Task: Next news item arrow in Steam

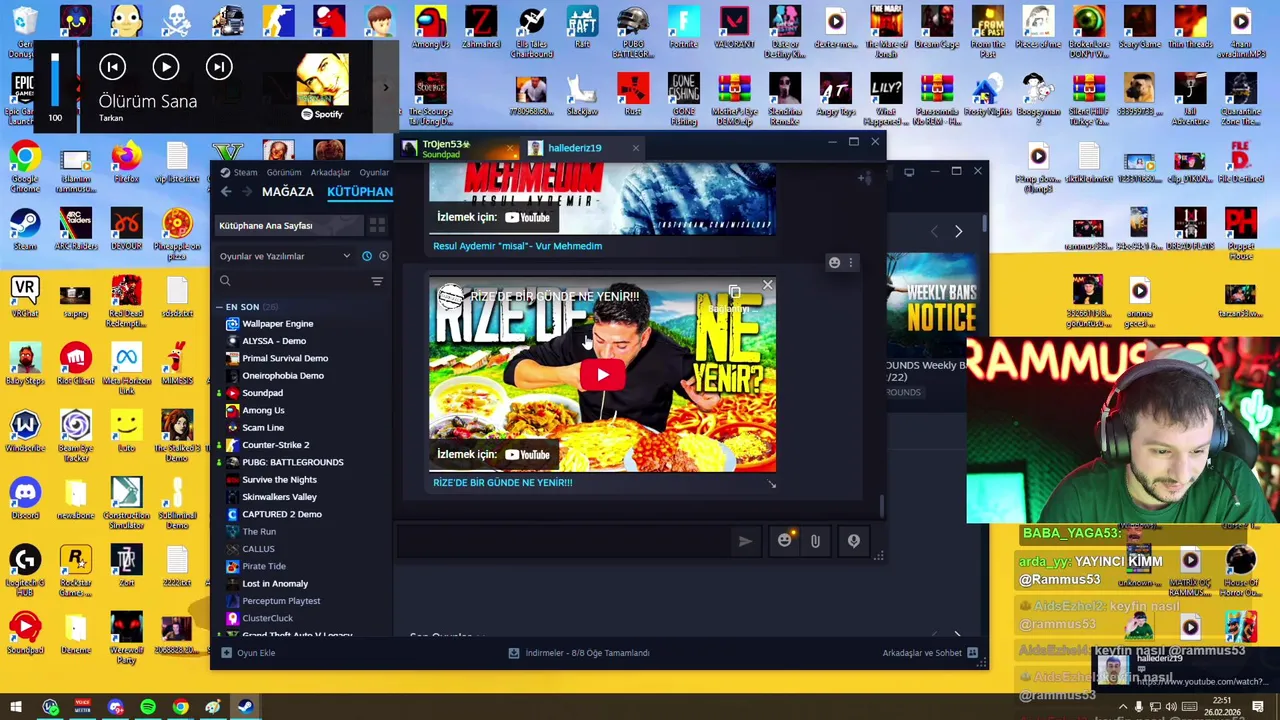Action: pyautogui.click(x=958, y=231)
